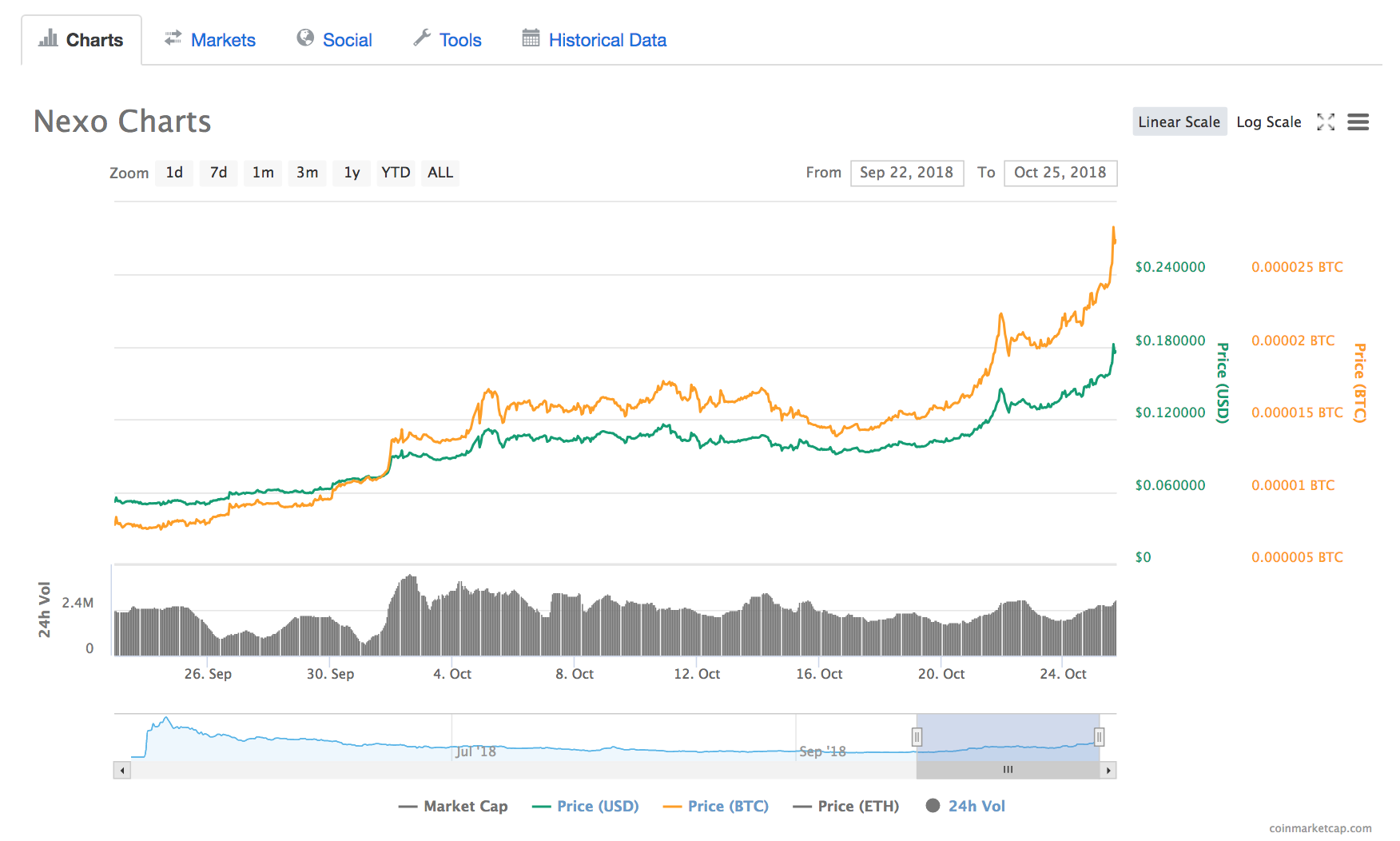Click the 0.000025 BTC axis label

coord(1298,267)
